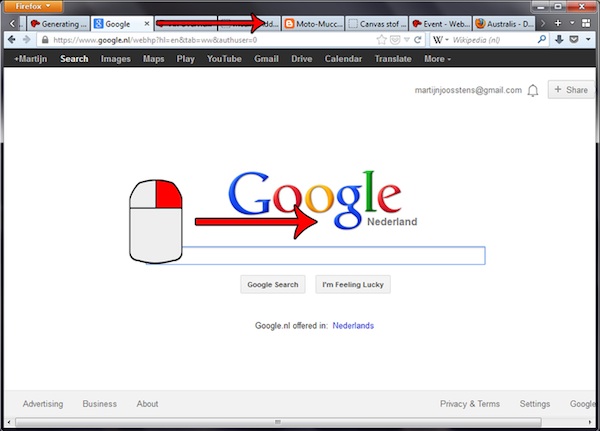Open the Advertising footer link
The height and width of the screenshot is (431, 600).
[x=43, y=404]
